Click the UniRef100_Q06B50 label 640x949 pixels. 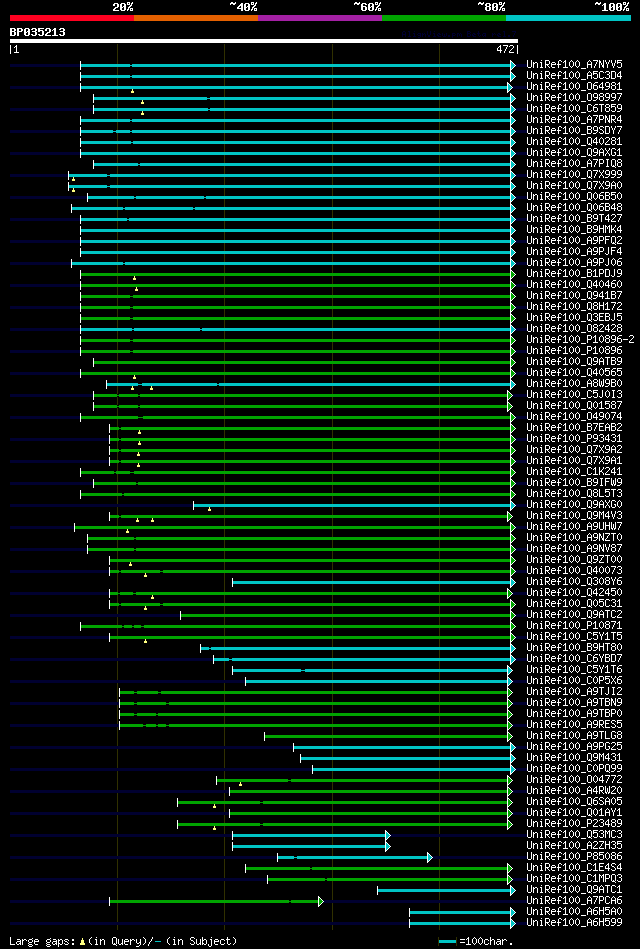(x=574, y=196)
